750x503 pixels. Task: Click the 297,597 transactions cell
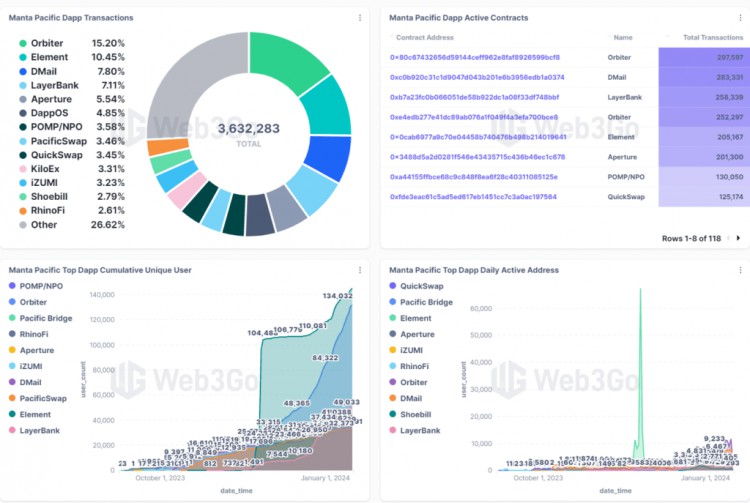pyautogui.click(x=704, y=57)
